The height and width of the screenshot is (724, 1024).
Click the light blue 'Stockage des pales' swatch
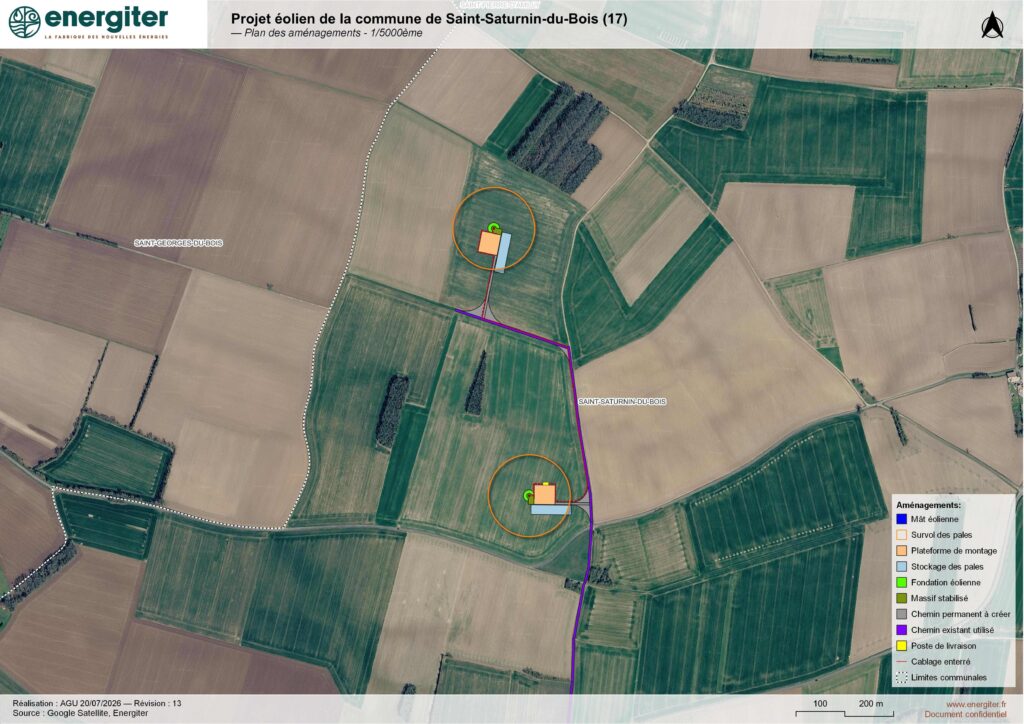click(x=902, y=567)
